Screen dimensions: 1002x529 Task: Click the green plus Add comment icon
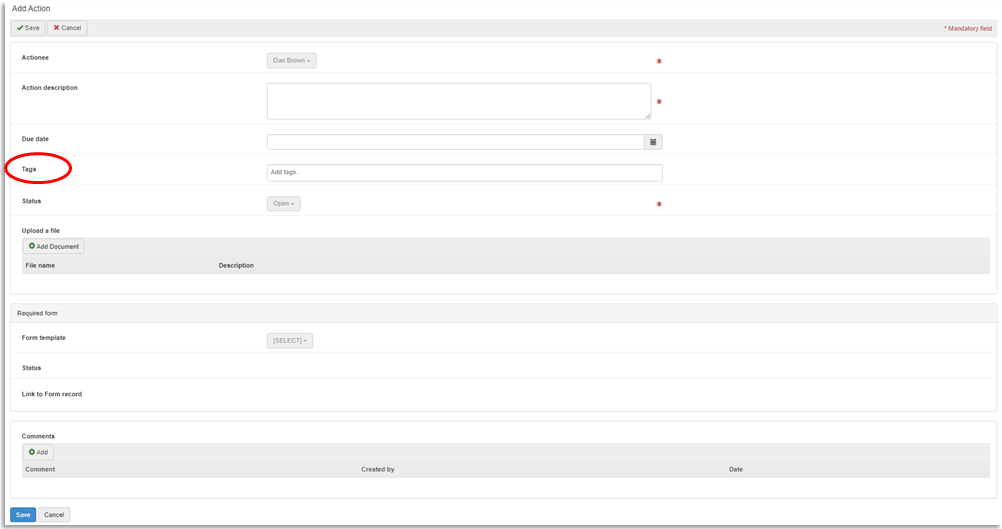point(32,452)
